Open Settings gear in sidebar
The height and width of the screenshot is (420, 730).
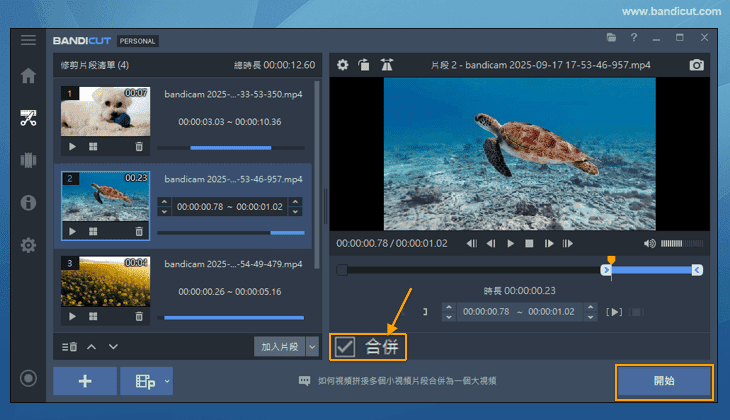pyautogui.click(x=28, y=245)
